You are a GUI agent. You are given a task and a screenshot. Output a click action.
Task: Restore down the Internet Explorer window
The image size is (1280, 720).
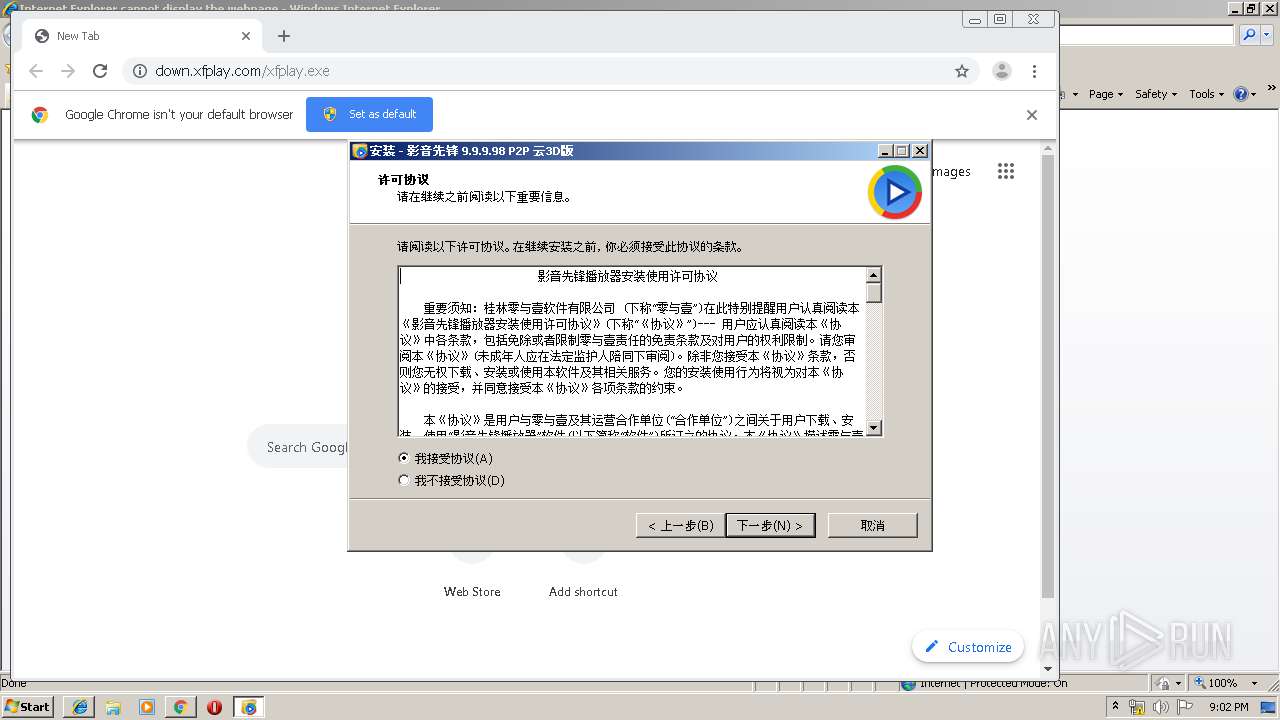point(1250,9)
